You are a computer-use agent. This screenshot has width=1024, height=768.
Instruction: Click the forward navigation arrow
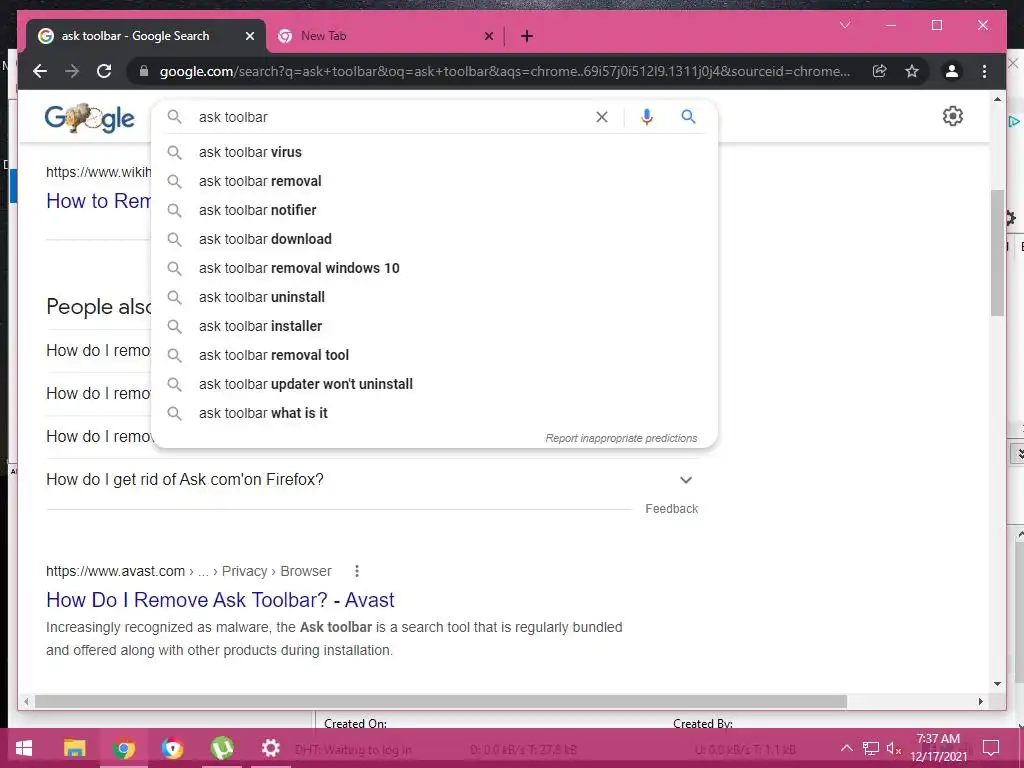72,71
